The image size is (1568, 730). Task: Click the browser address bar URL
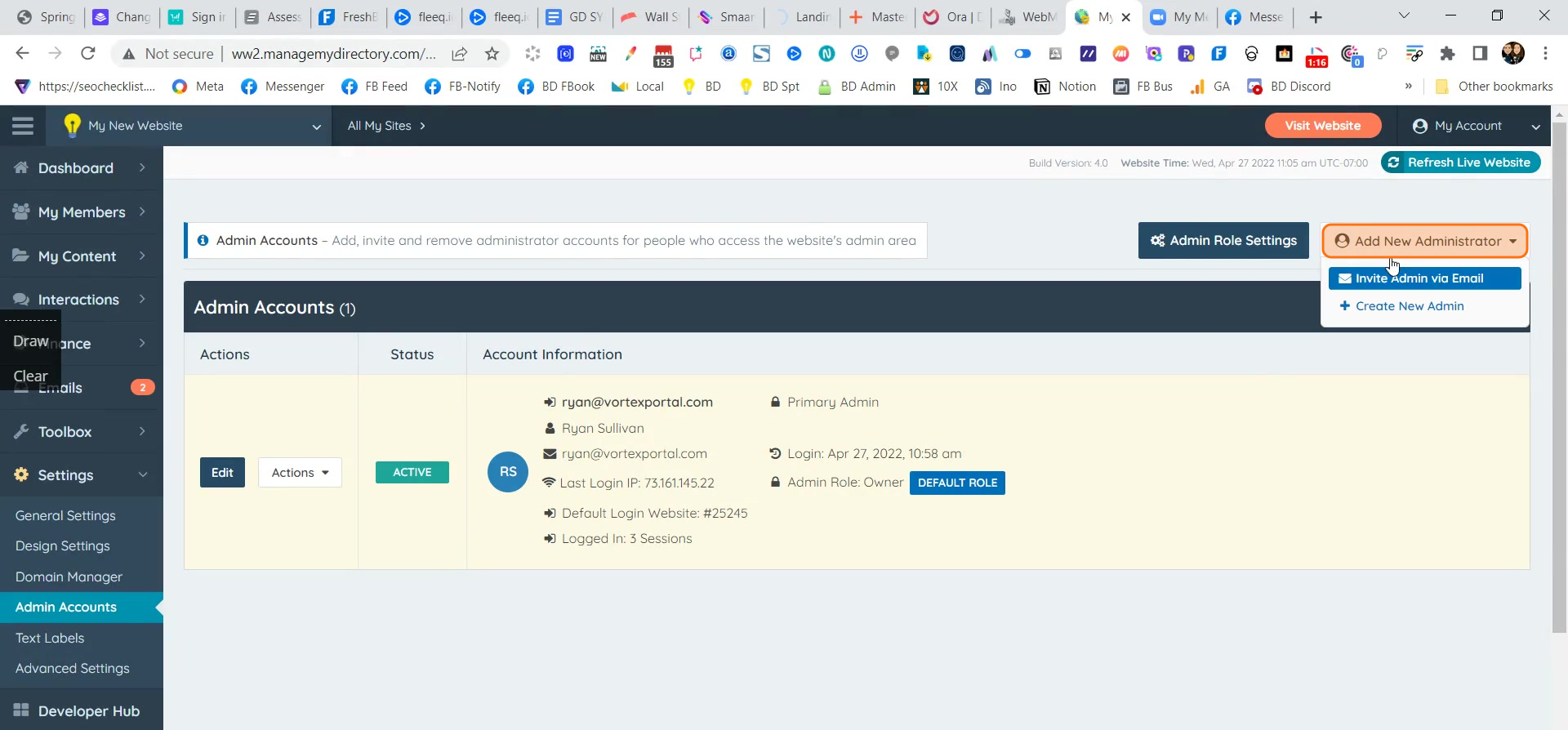click(x=334, y=54)
